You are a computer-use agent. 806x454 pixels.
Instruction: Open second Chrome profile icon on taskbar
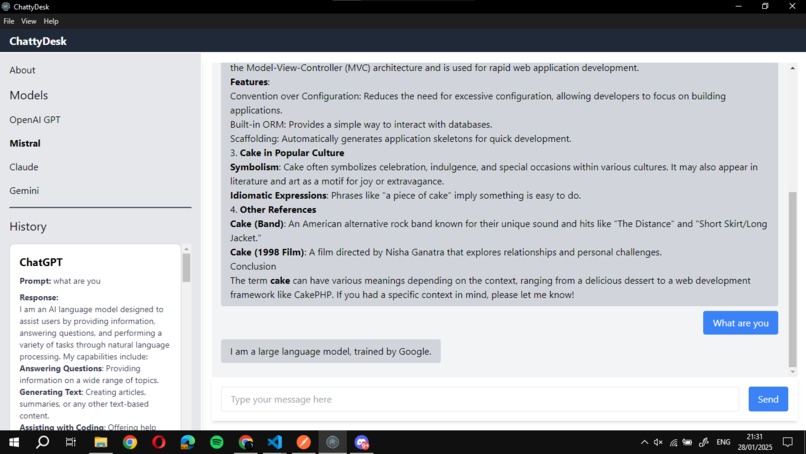246,442
